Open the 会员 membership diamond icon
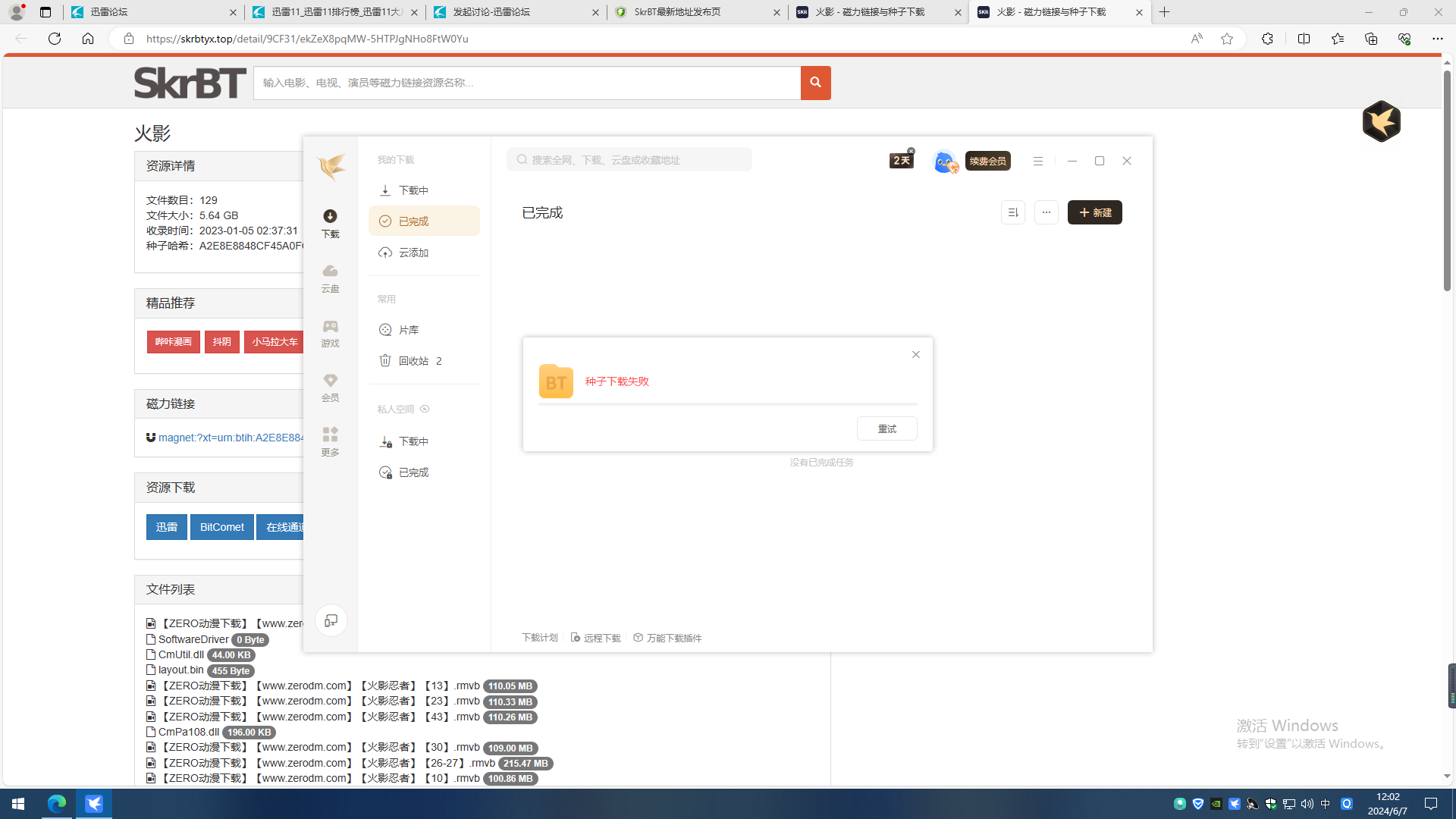This screenshot has width=1456, height=819. pos(330,387)
